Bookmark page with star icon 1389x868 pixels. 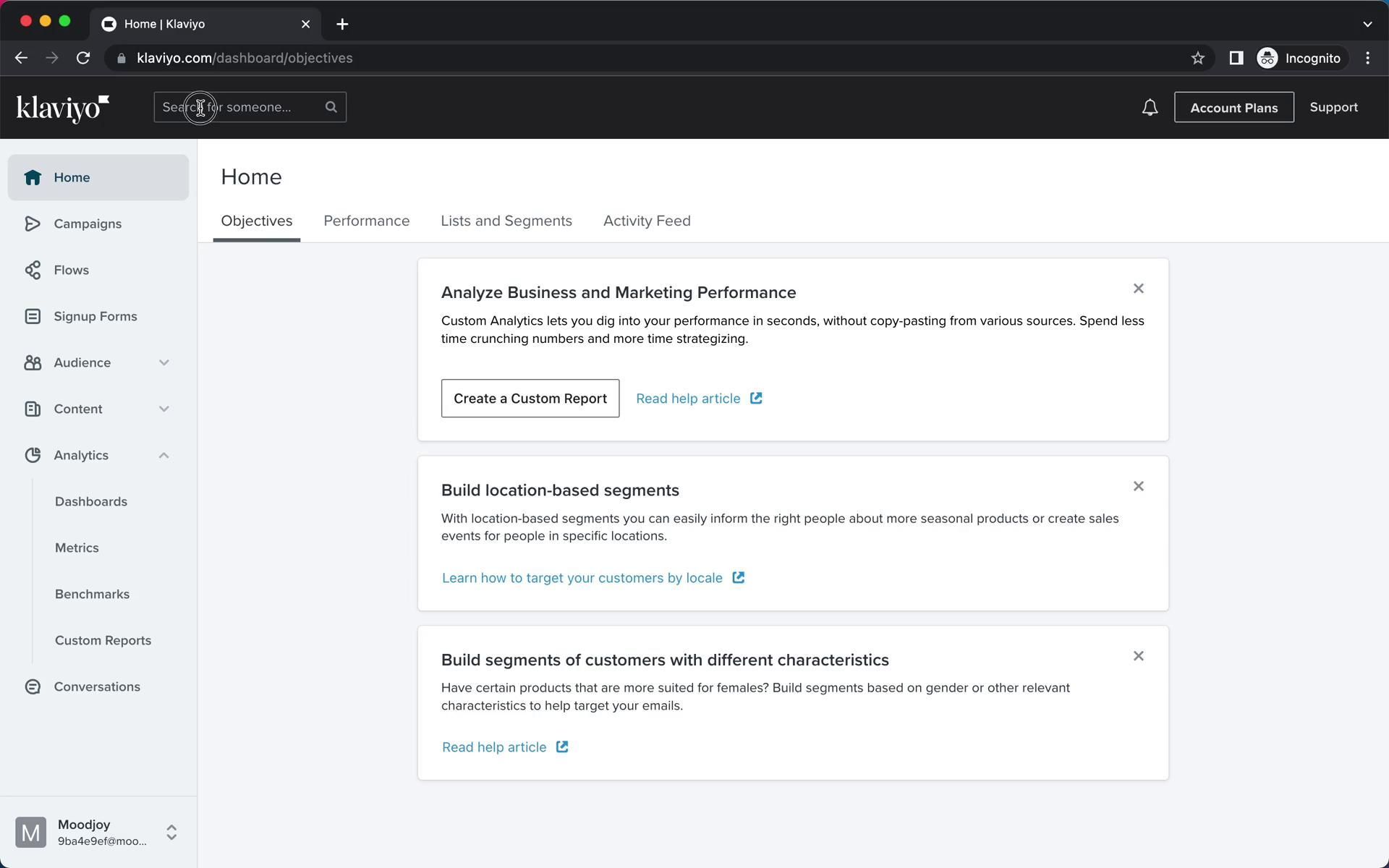coord(1197,58)
